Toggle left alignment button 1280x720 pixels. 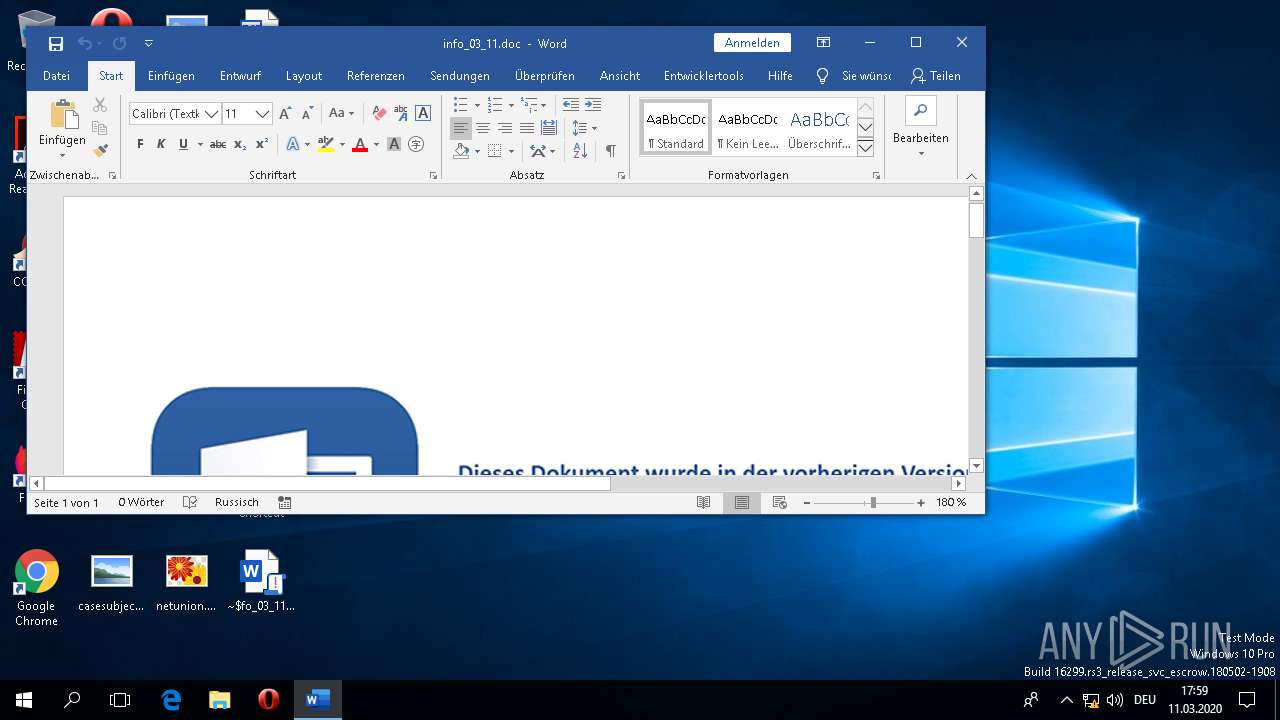tap(461, 128)
